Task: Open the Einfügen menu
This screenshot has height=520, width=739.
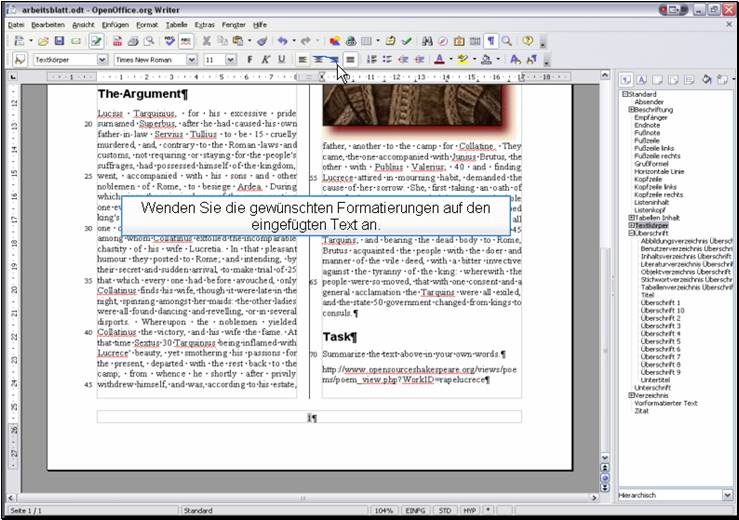Action: pos(114,23)
